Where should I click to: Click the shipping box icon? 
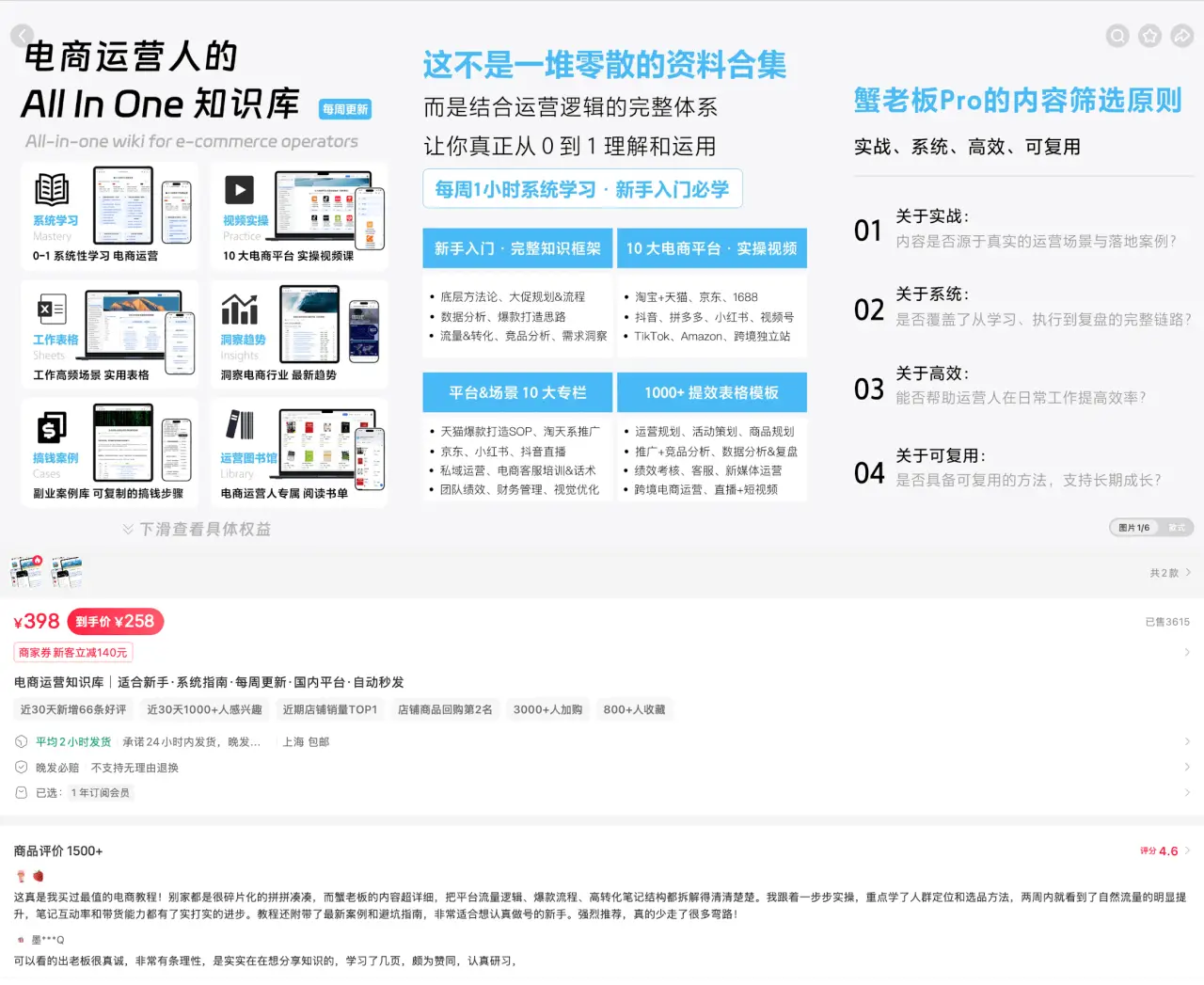click(21, 741)
